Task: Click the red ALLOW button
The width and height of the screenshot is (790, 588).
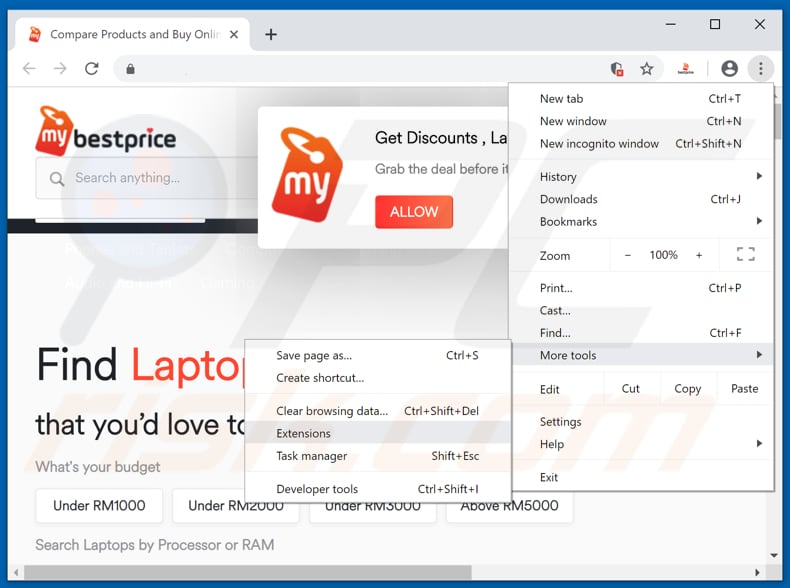Action: coord(414,212)
